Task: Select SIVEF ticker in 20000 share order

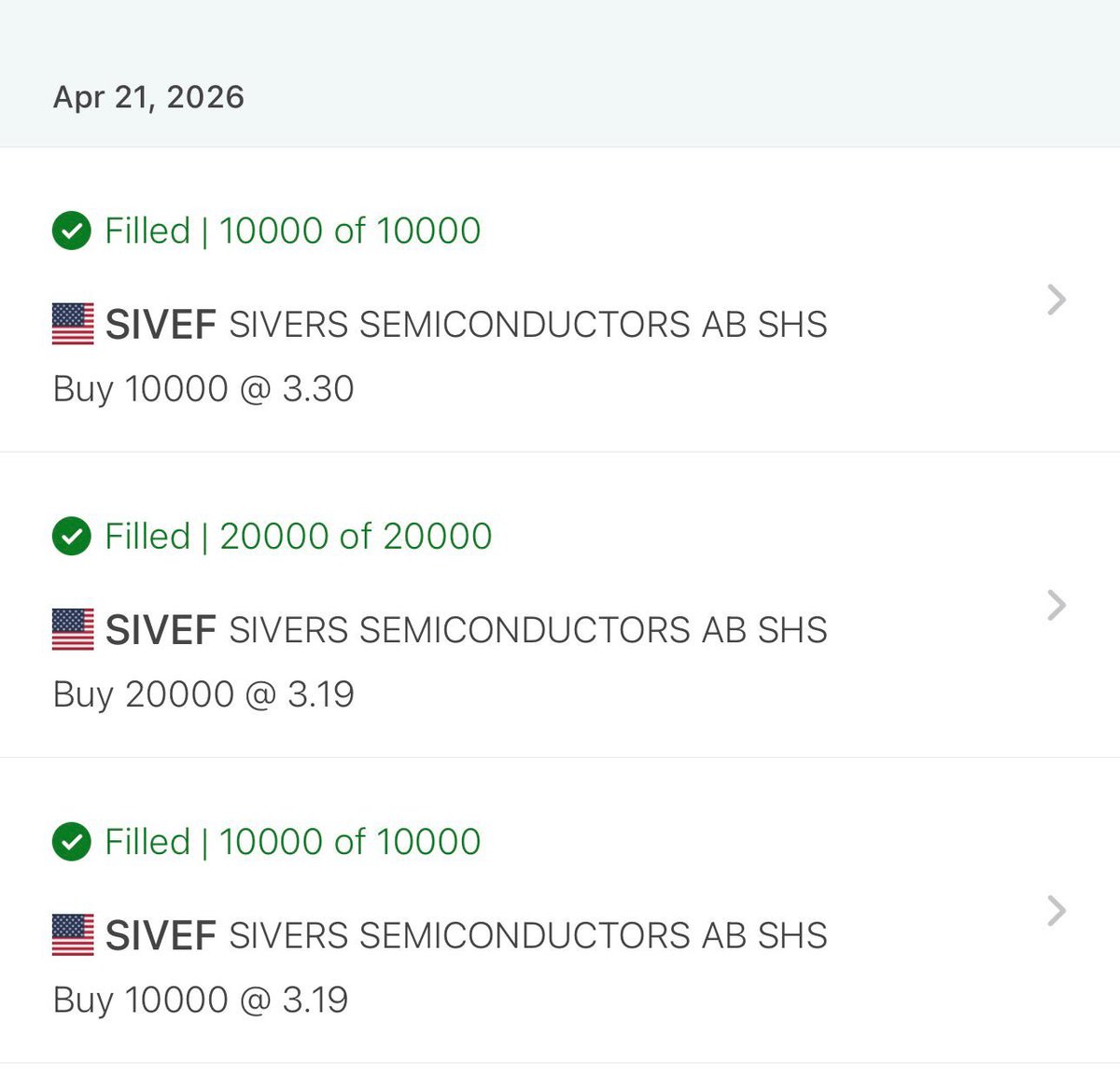Action: (161, 630)
